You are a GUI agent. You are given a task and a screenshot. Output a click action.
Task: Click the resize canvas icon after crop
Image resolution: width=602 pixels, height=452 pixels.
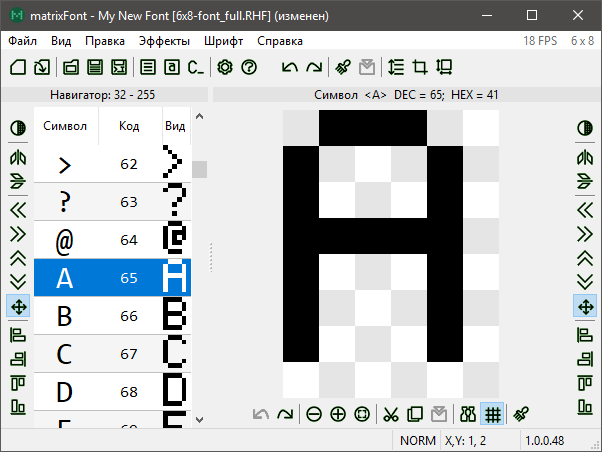pyautogui.click(x=444, y=67)
